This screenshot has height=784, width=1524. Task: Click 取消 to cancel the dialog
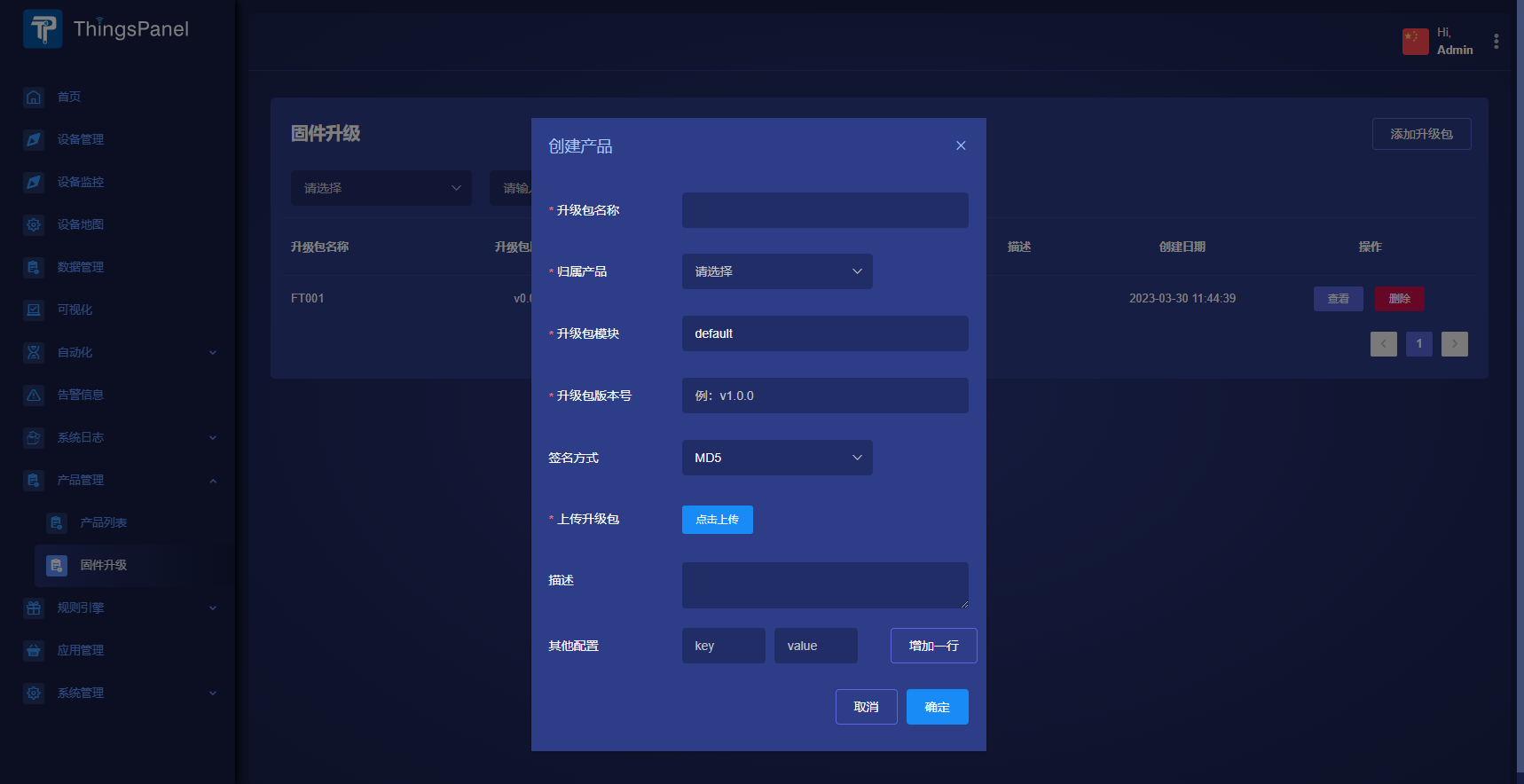tap(866, 707)
